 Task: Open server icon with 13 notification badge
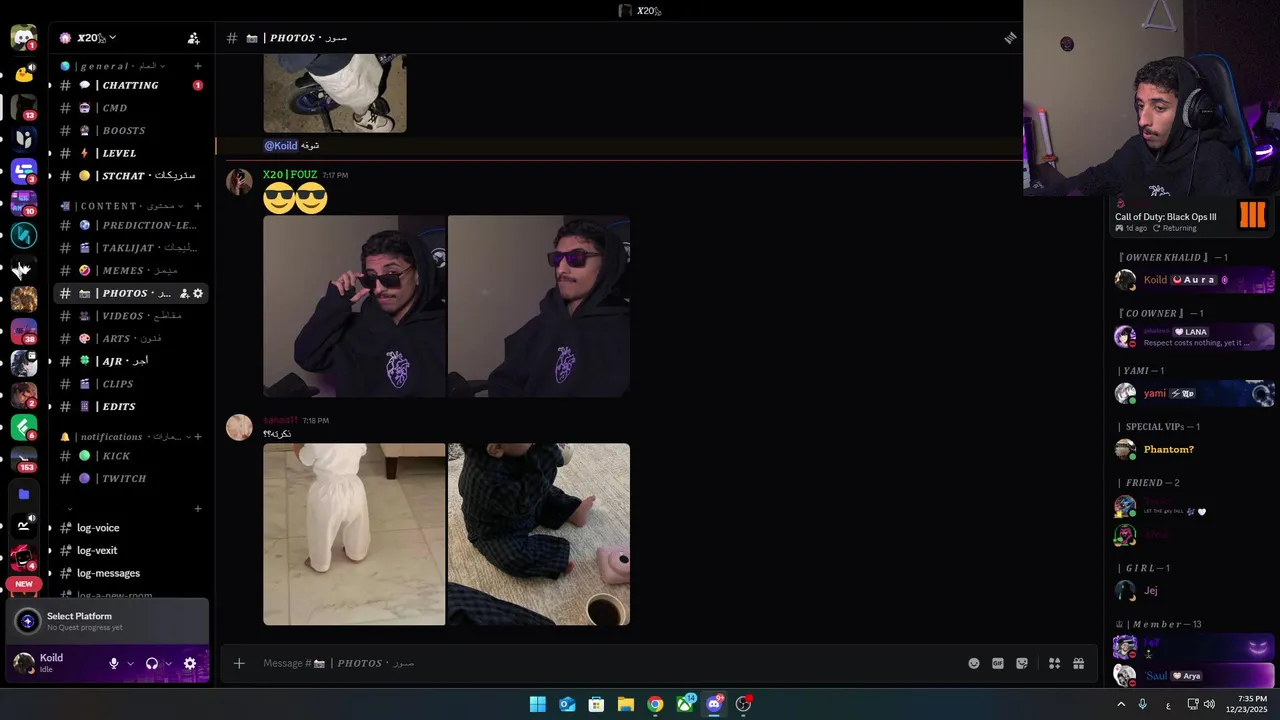(x=23, y=107)
